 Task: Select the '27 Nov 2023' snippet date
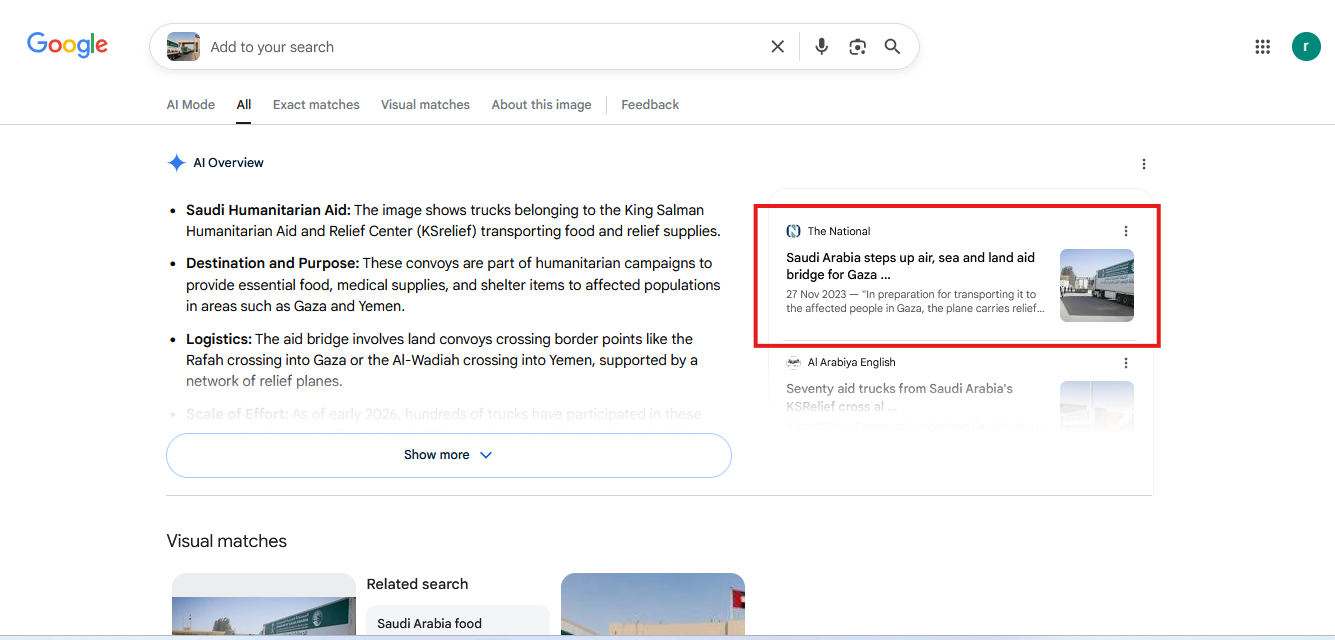click(816, 295)
